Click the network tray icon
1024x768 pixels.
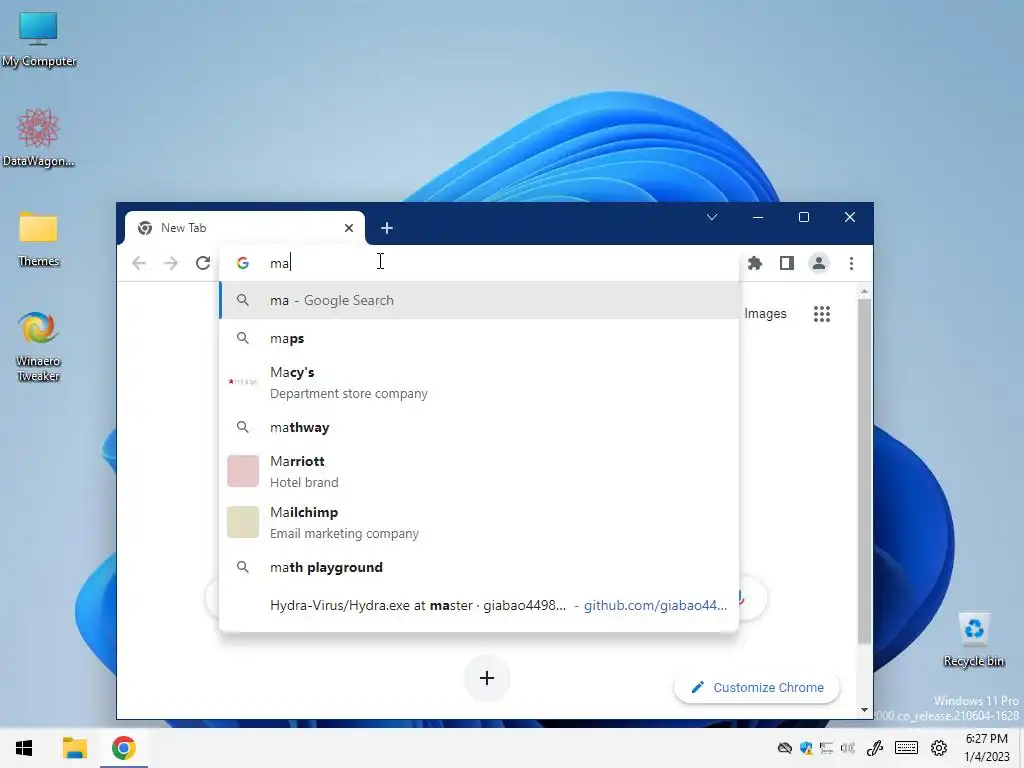pyautogui.click(x=827, y=748)
